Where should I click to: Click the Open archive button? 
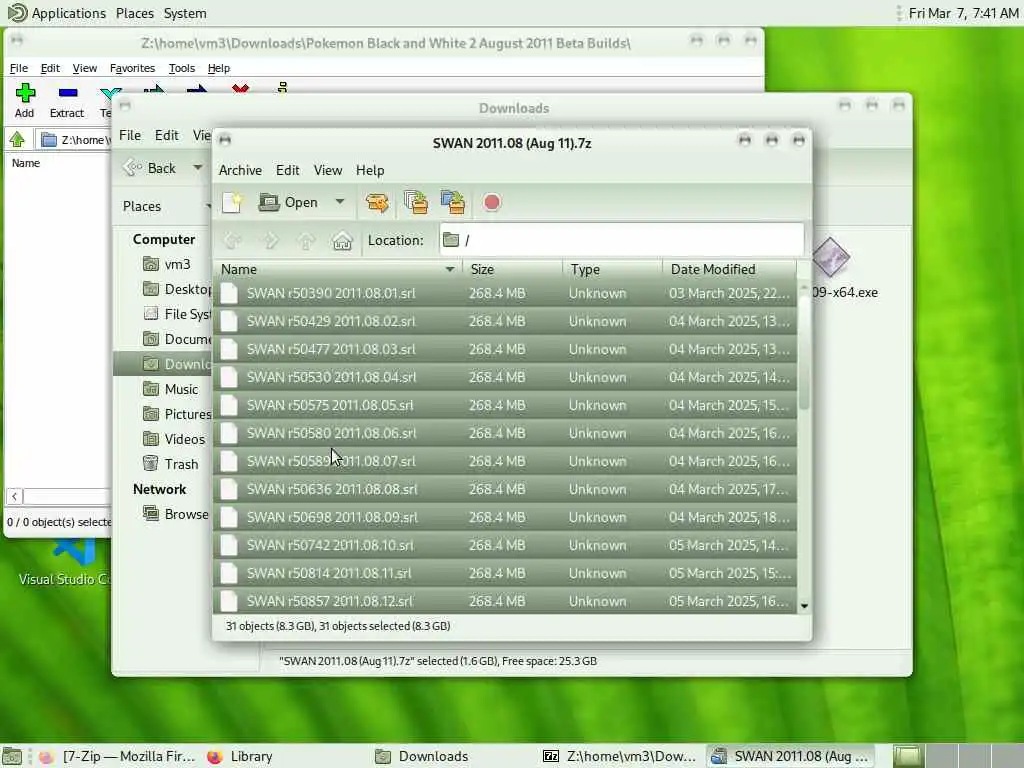[288, 202]
